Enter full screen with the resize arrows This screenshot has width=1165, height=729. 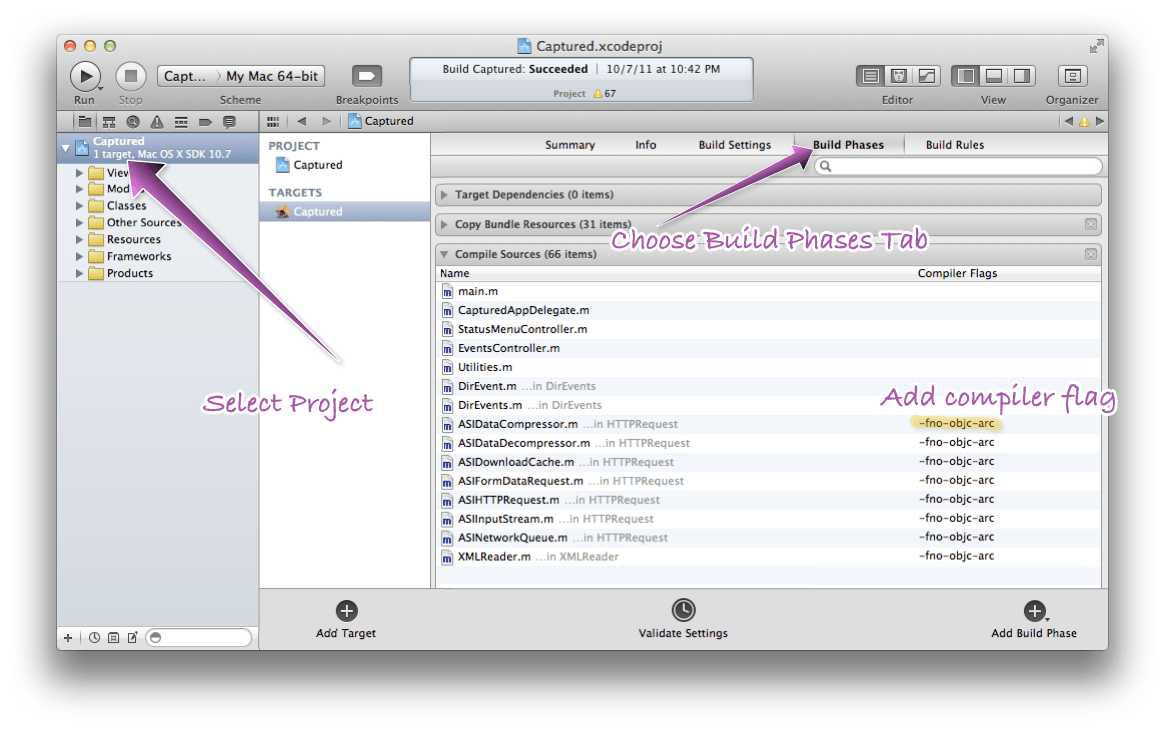[1096, 46]
